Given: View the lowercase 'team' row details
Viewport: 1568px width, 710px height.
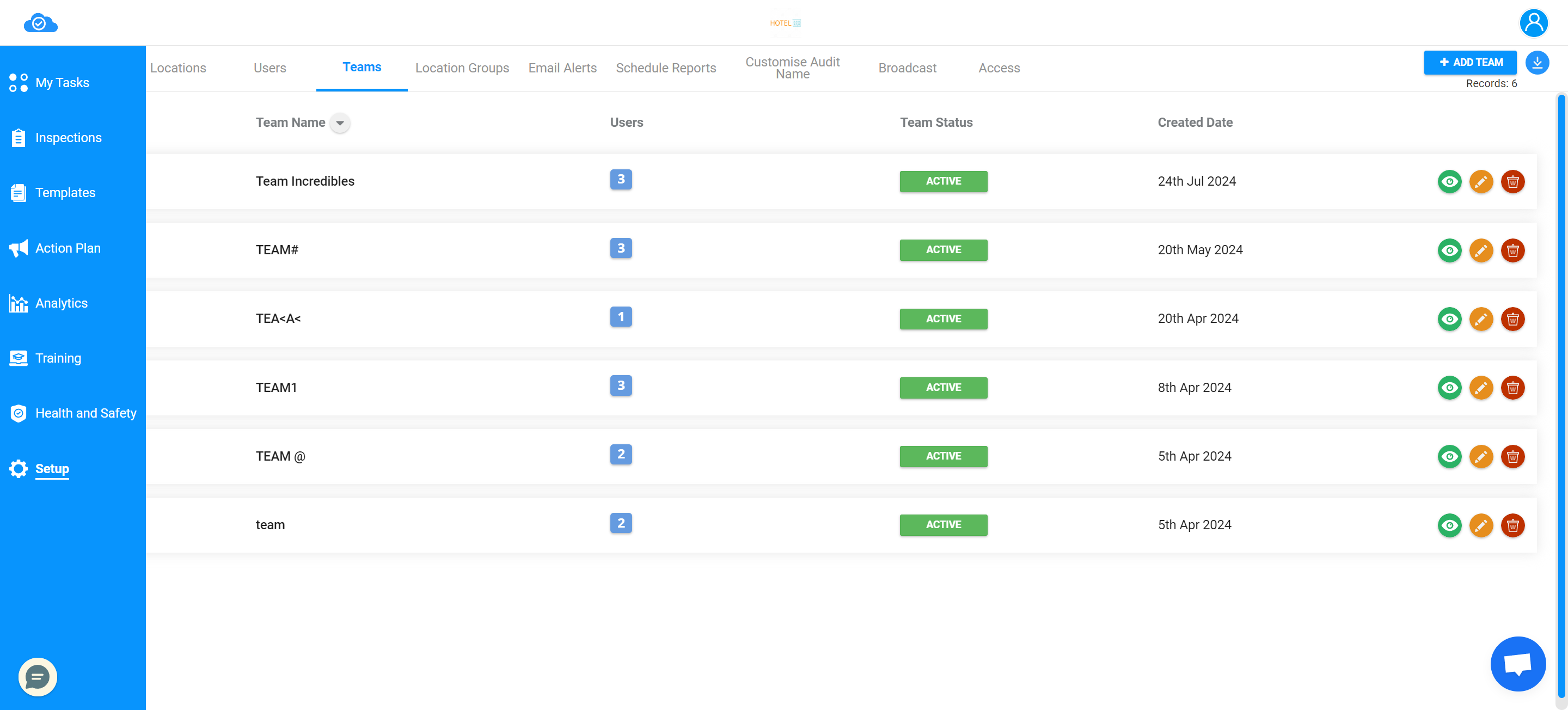Looking at the screenshot, I should tap(1449, 525).
